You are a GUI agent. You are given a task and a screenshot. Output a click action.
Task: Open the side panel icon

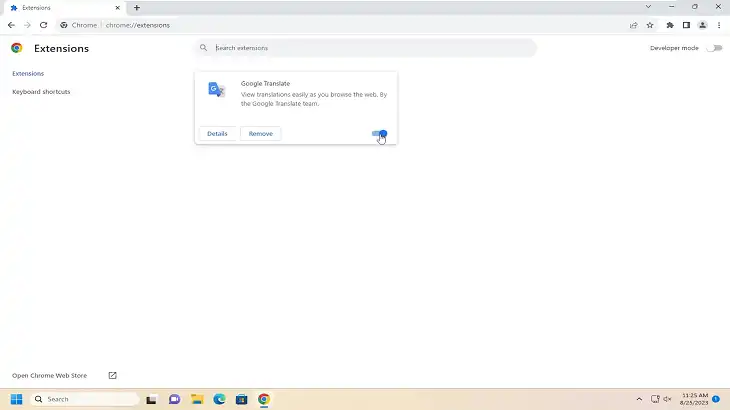pos(686,25)
